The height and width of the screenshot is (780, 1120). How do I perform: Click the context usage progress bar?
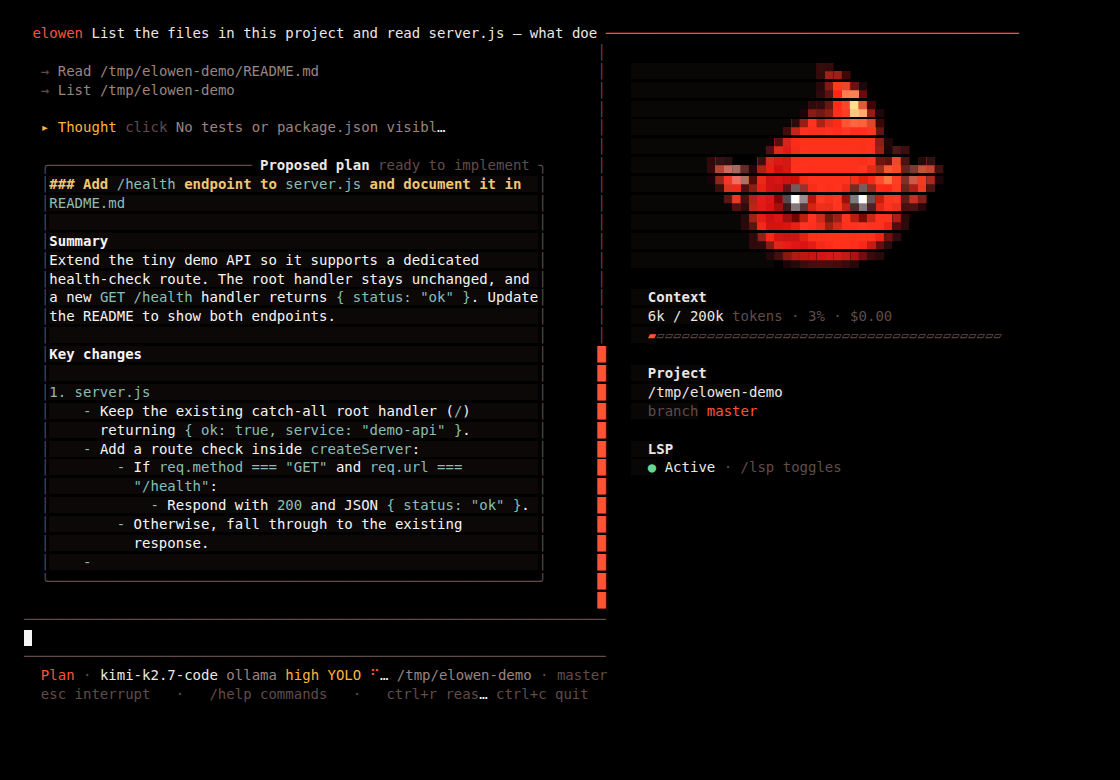[x=824, y=336]
